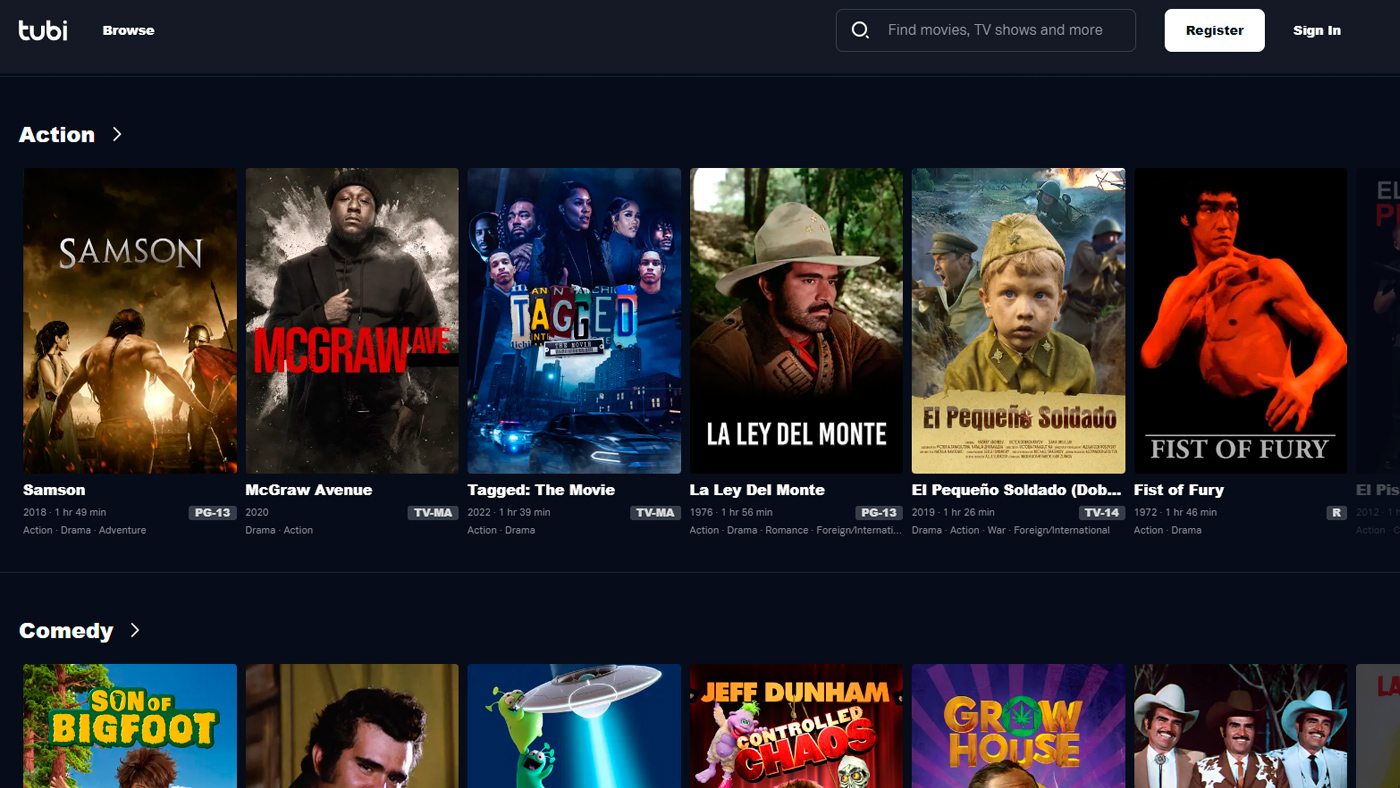1400x788 pixels.
Task: Click the Tubi logo
Action: point(43,30)
